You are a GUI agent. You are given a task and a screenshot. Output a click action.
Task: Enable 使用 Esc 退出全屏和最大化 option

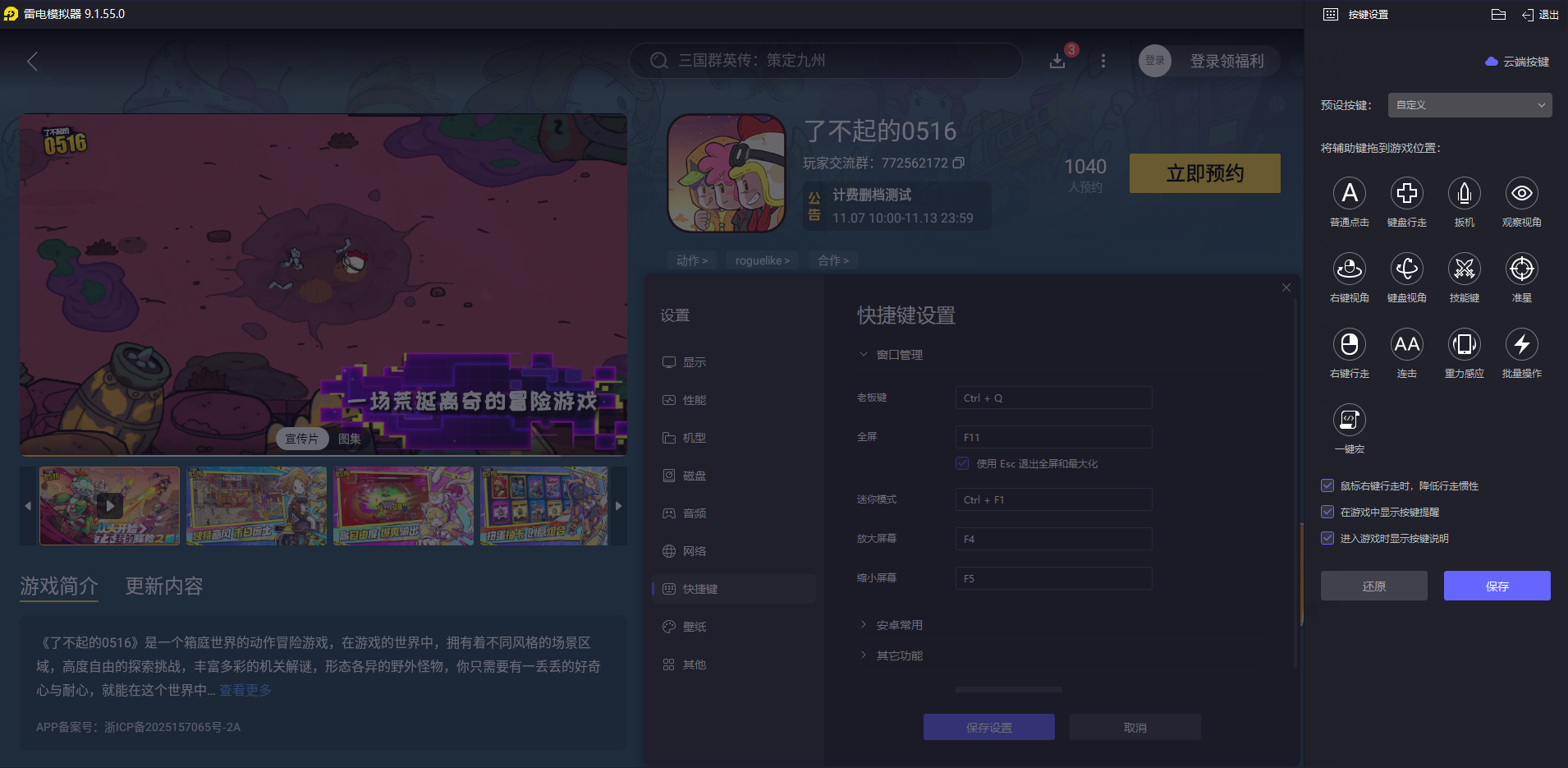click(961, 463)
